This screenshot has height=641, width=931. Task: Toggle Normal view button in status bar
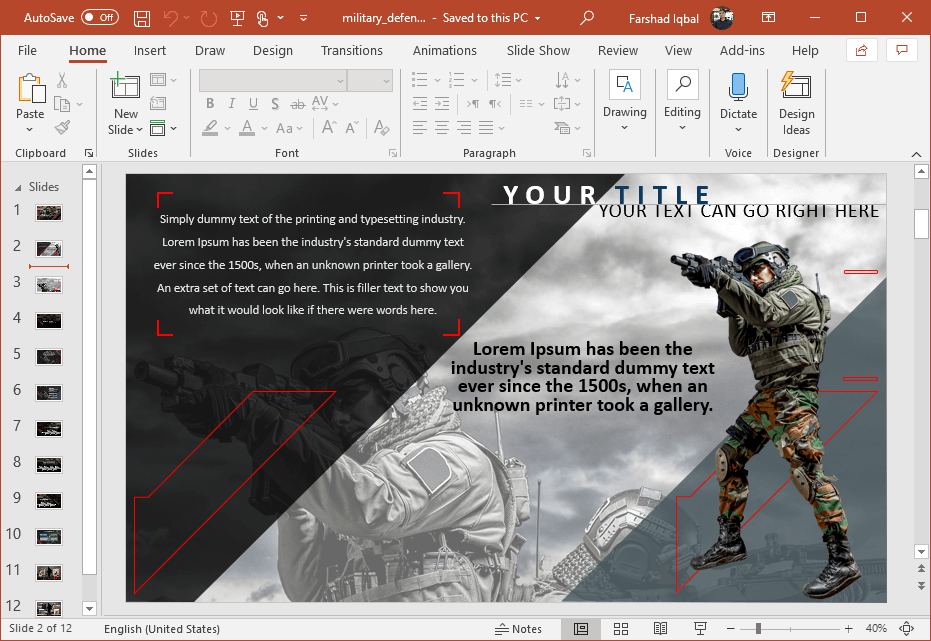click(x=581, y=629)
